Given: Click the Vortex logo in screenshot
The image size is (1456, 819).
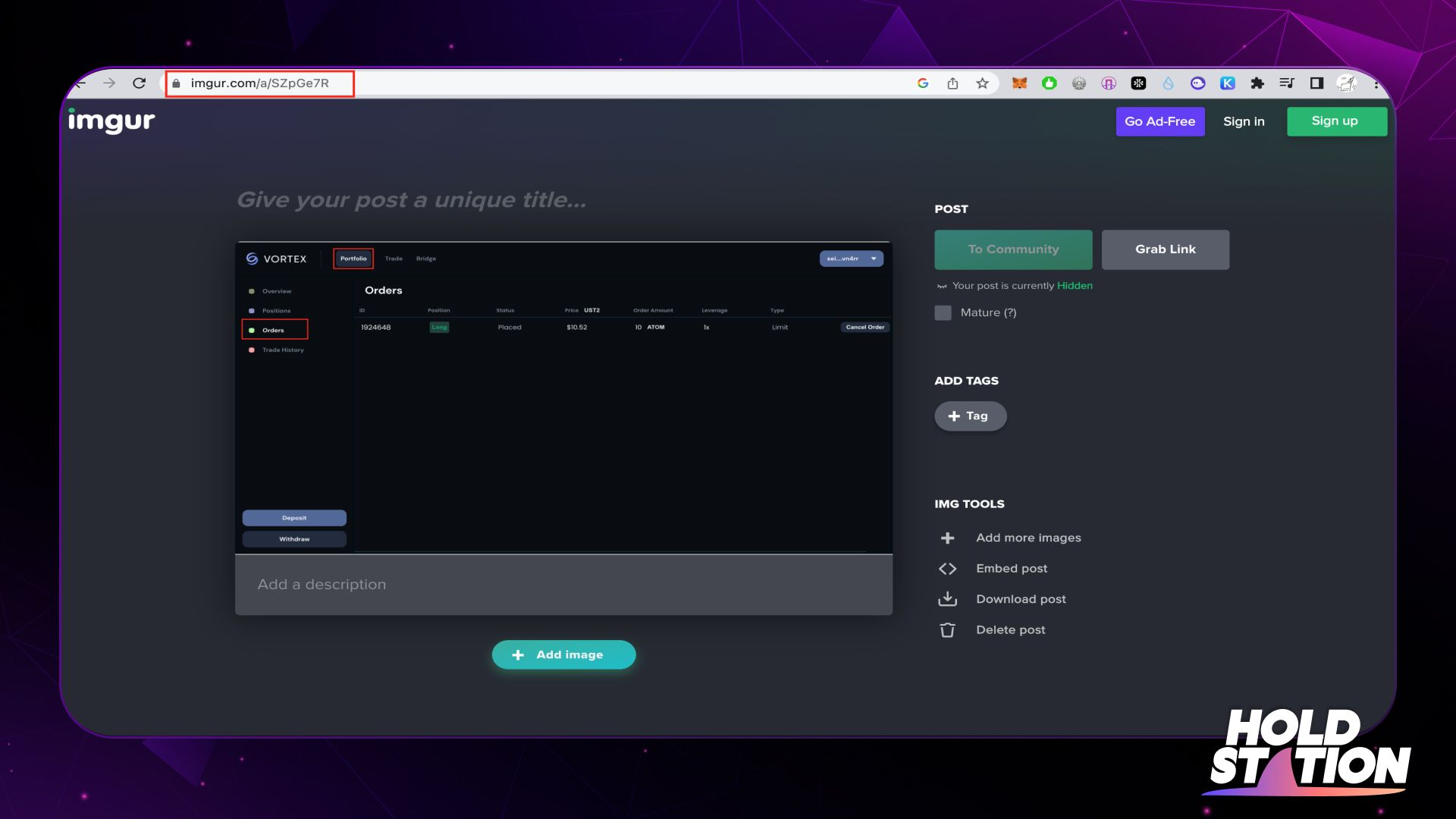Looking at the screenshot, I should point(276,259).
